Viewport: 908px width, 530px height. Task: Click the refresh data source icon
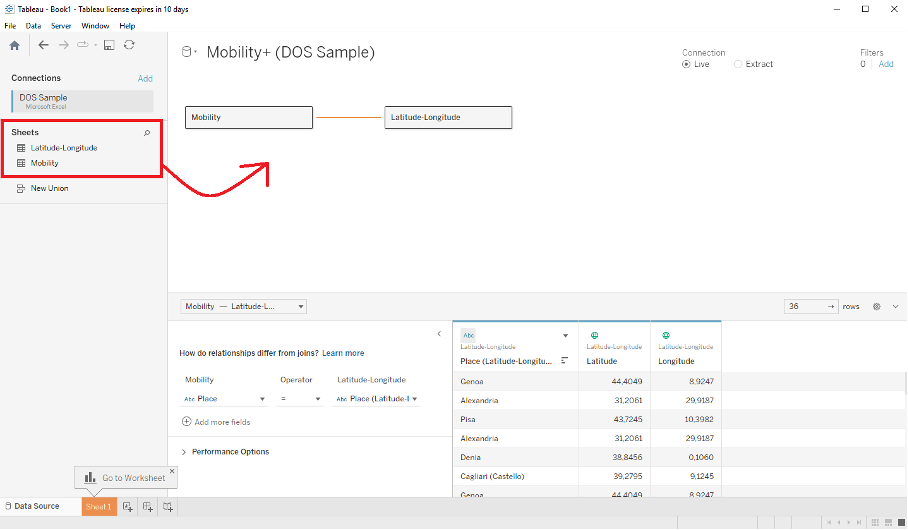click(x=129, y=45)
